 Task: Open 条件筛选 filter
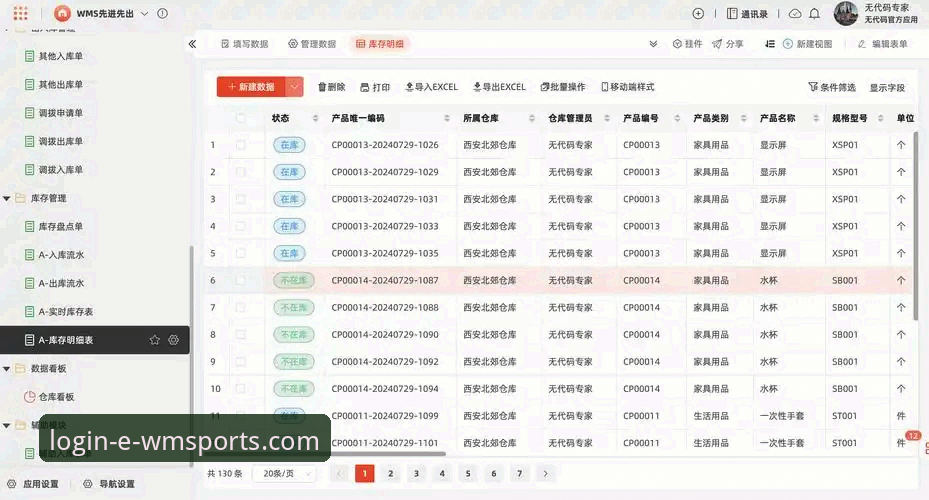[x=832, y=87]
